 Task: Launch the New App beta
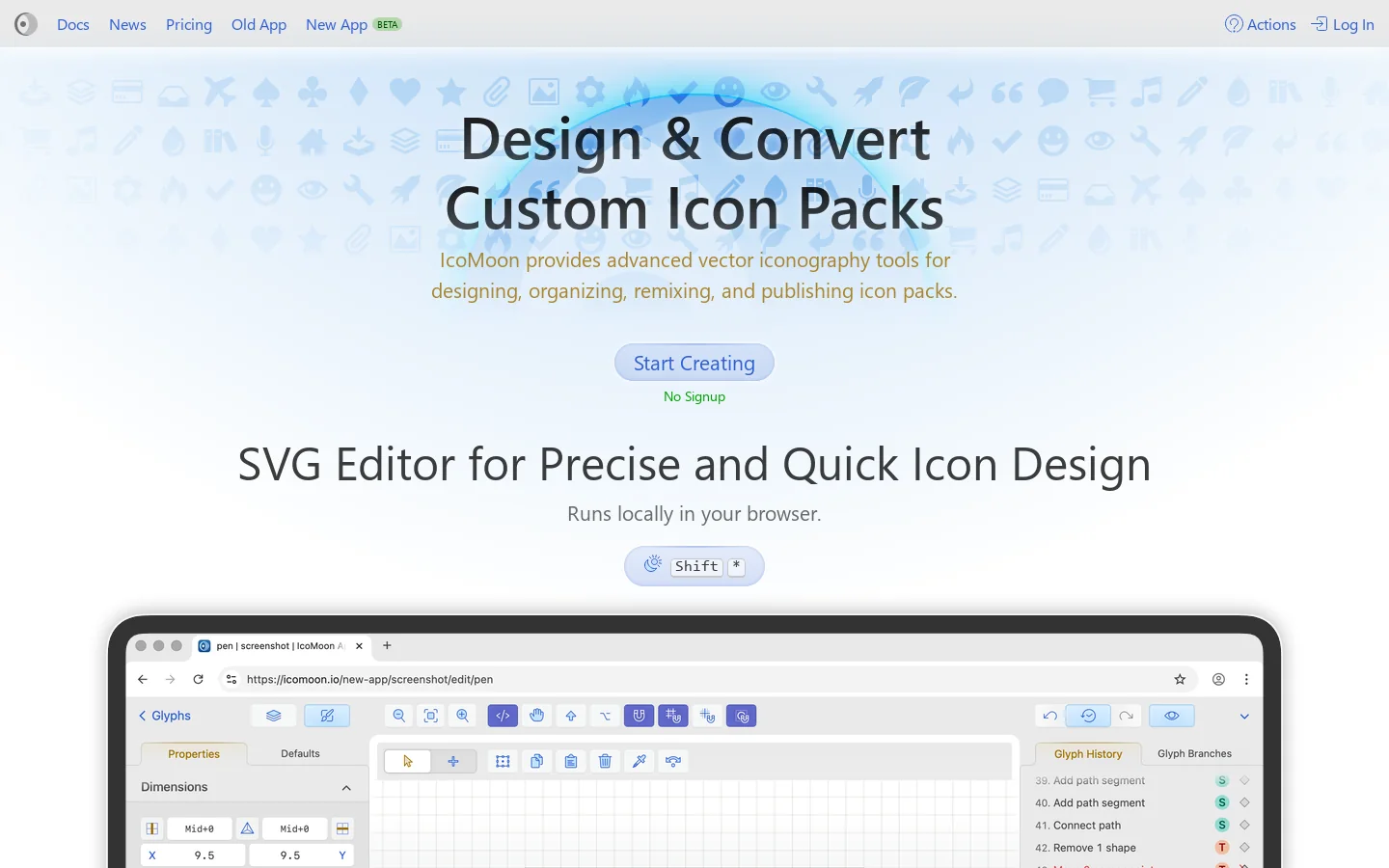point(353,24)
